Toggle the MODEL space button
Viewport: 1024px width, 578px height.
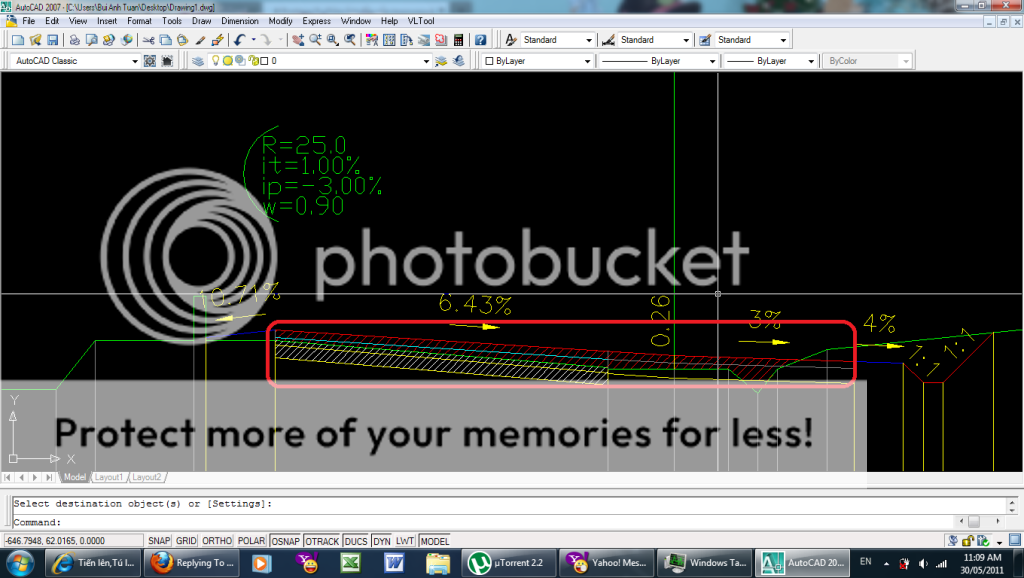pos(434,541)
